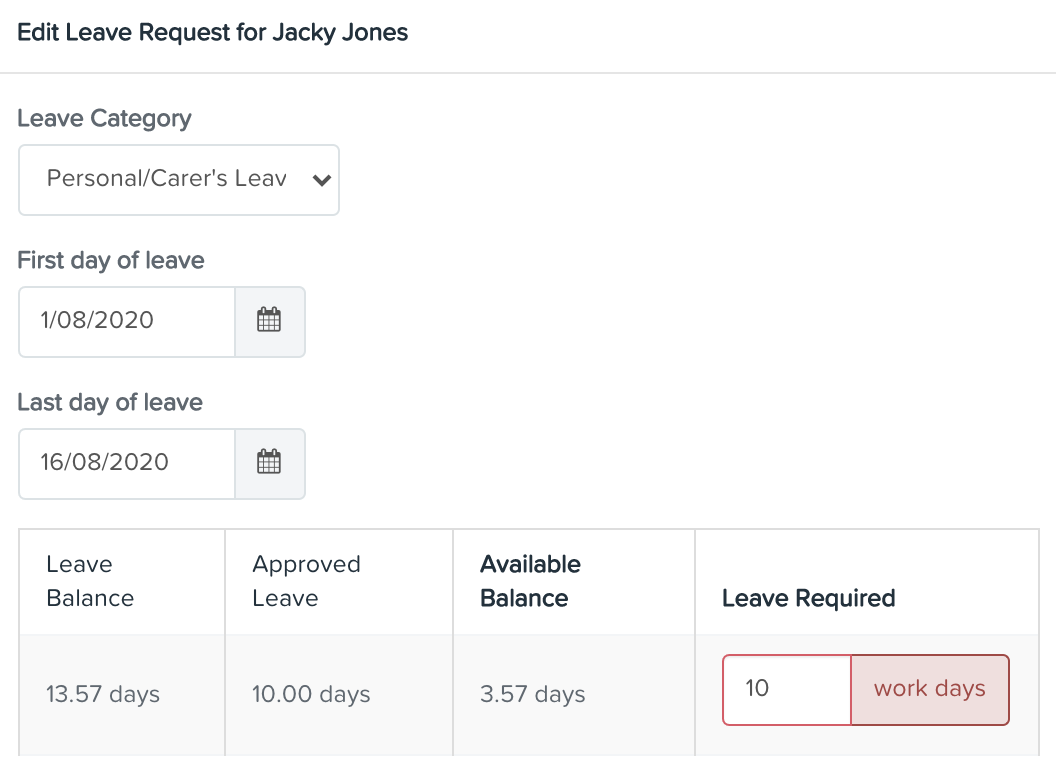Click the Last day of leave label
Screen dimensions: 1056x770
pyautogui.click(x=110, y=402)
